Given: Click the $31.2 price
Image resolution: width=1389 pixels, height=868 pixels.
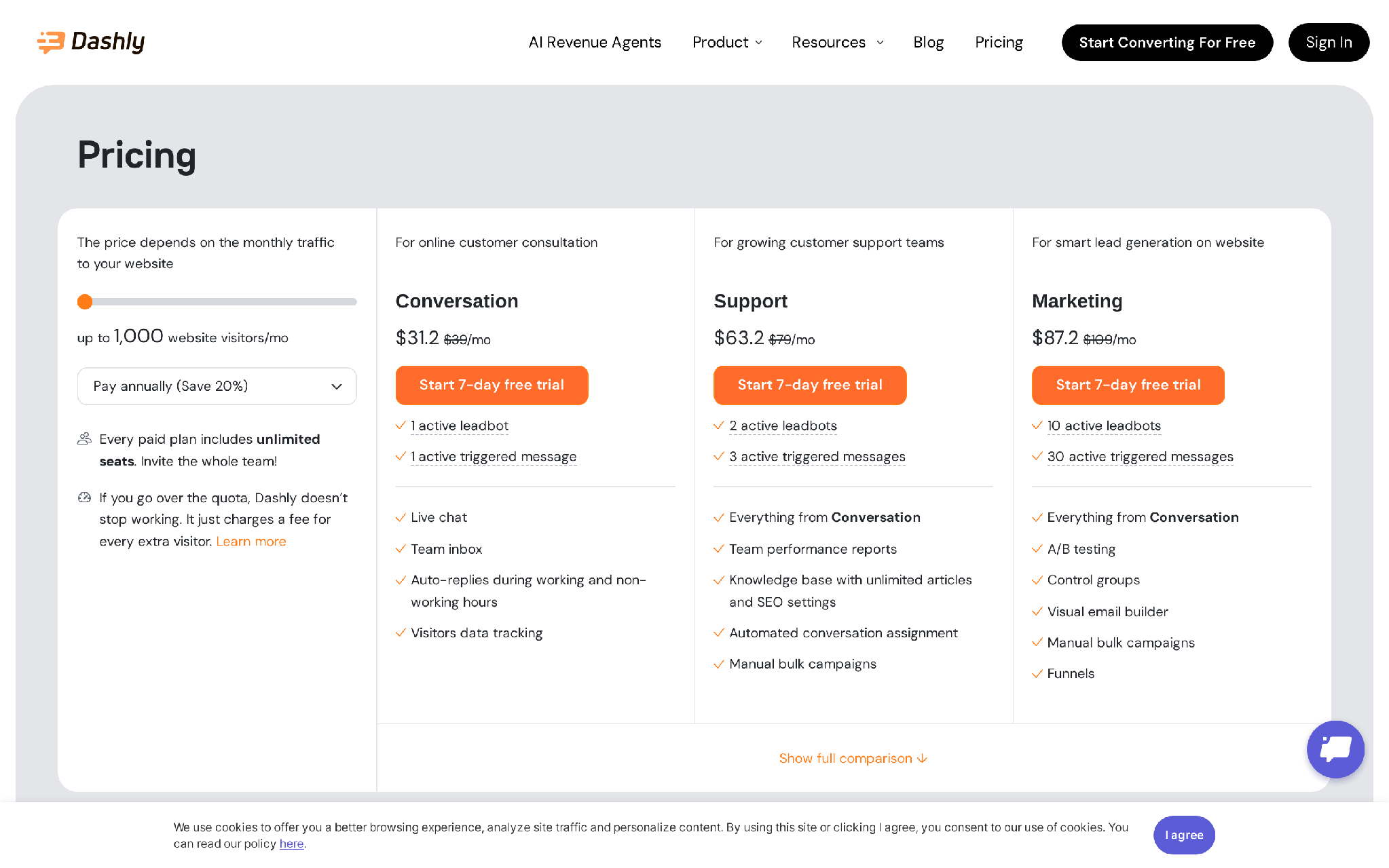Looking at the screenshot, I should (x=418, y=337).
